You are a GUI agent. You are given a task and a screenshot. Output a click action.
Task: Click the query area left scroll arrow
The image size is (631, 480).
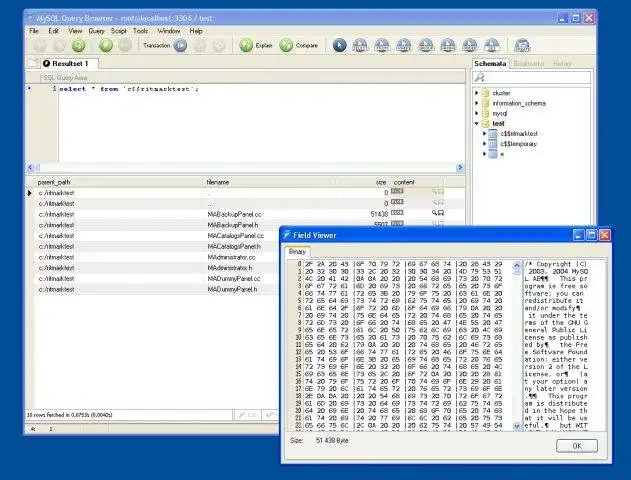(x=30, y=167)
